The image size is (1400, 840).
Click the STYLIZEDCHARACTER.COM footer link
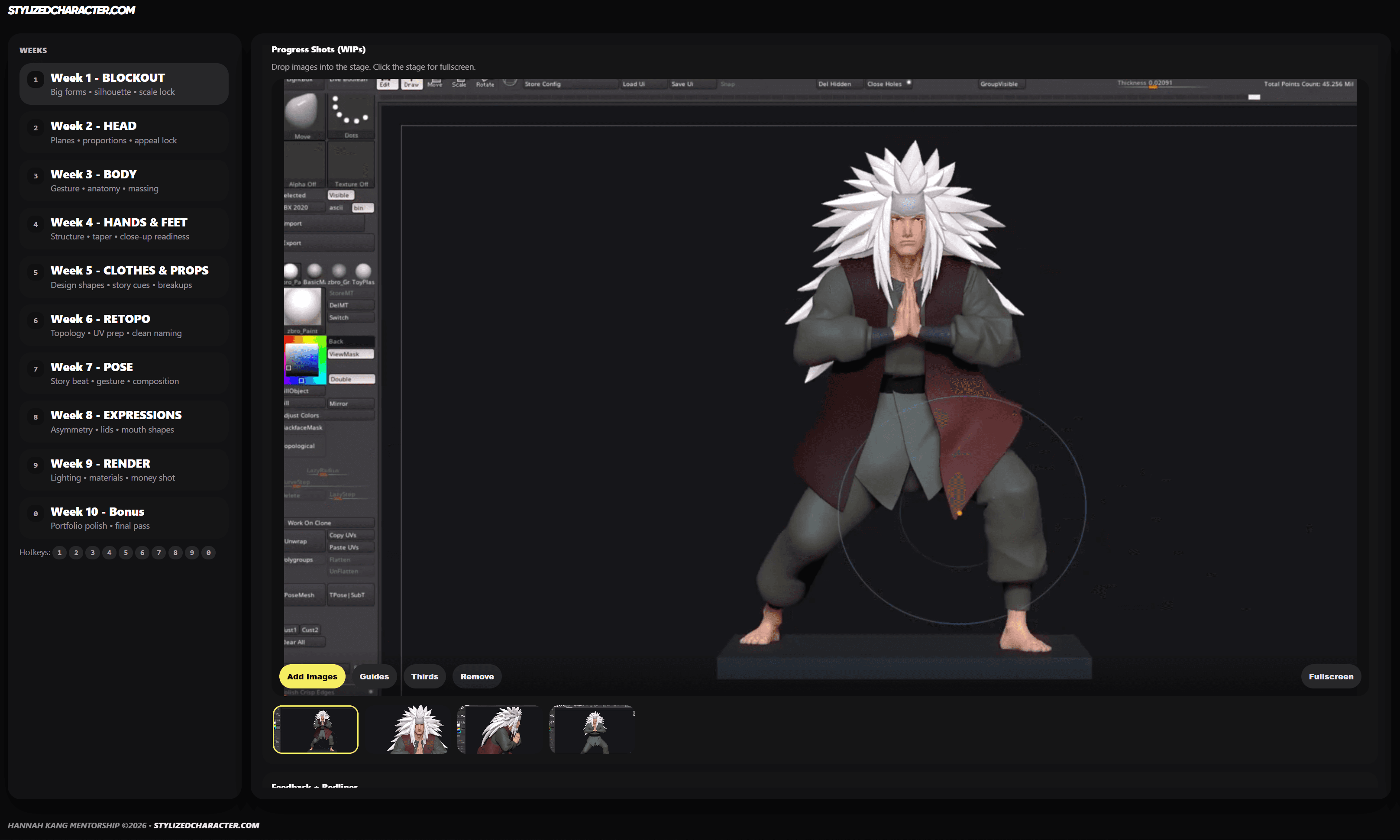click(206, 825)
